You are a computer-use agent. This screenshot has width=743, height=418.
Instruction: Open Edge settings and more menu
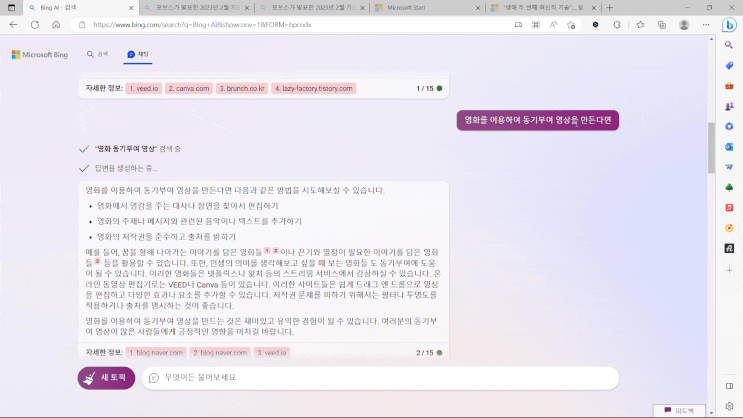[706, 25]
